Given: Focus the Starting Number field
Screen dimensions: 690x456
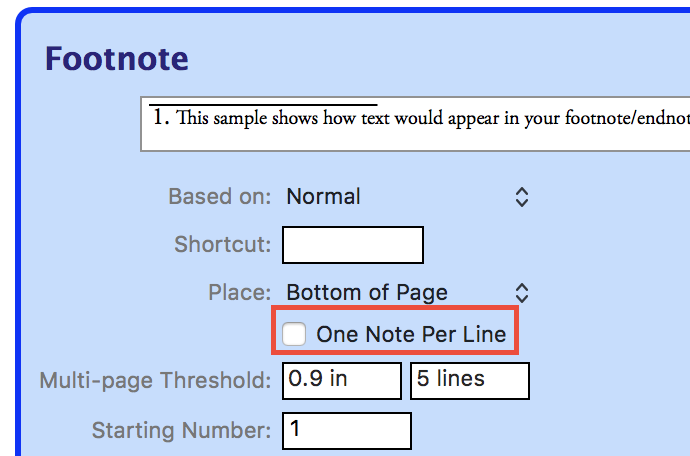Looking at the screenshot, I should click(x=347, y=431).
